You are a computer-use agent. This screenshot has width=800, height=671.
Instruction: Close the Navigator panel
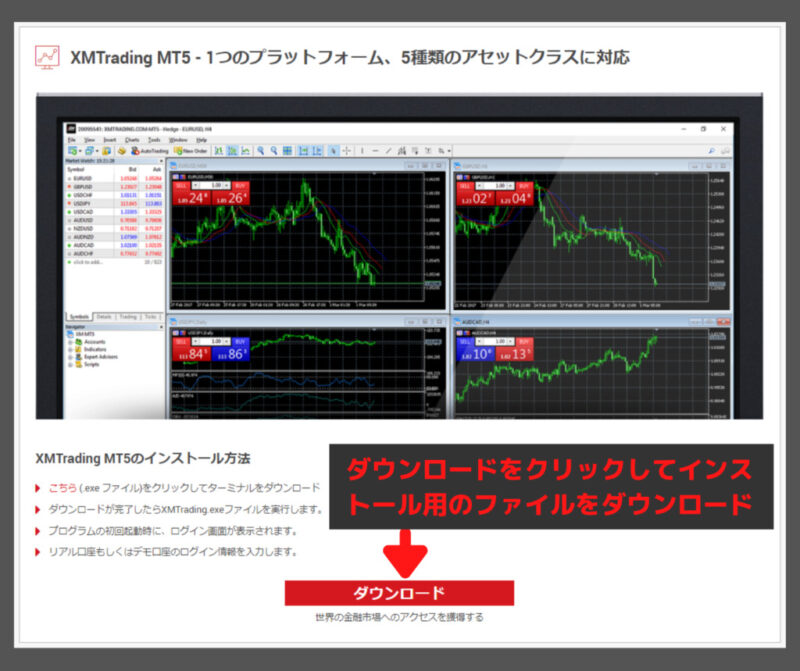coord(161,327)
